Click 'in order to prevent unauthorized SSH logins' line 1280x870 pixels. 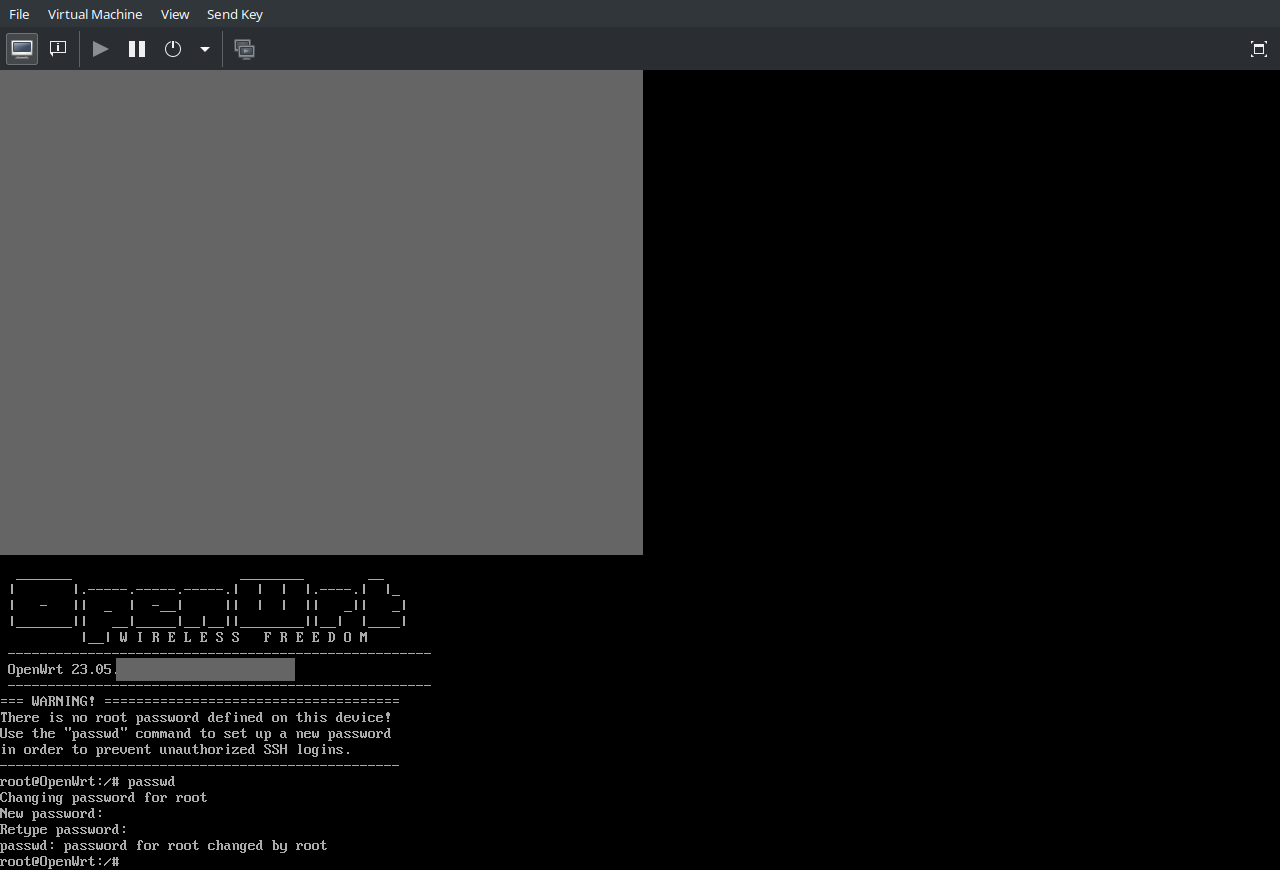coord(176,749)
